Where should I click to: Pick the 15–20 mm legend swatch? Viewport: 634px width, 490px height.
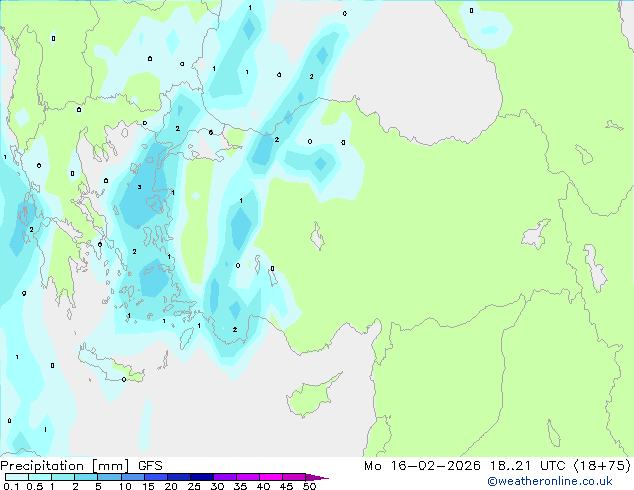click(155, 477)
